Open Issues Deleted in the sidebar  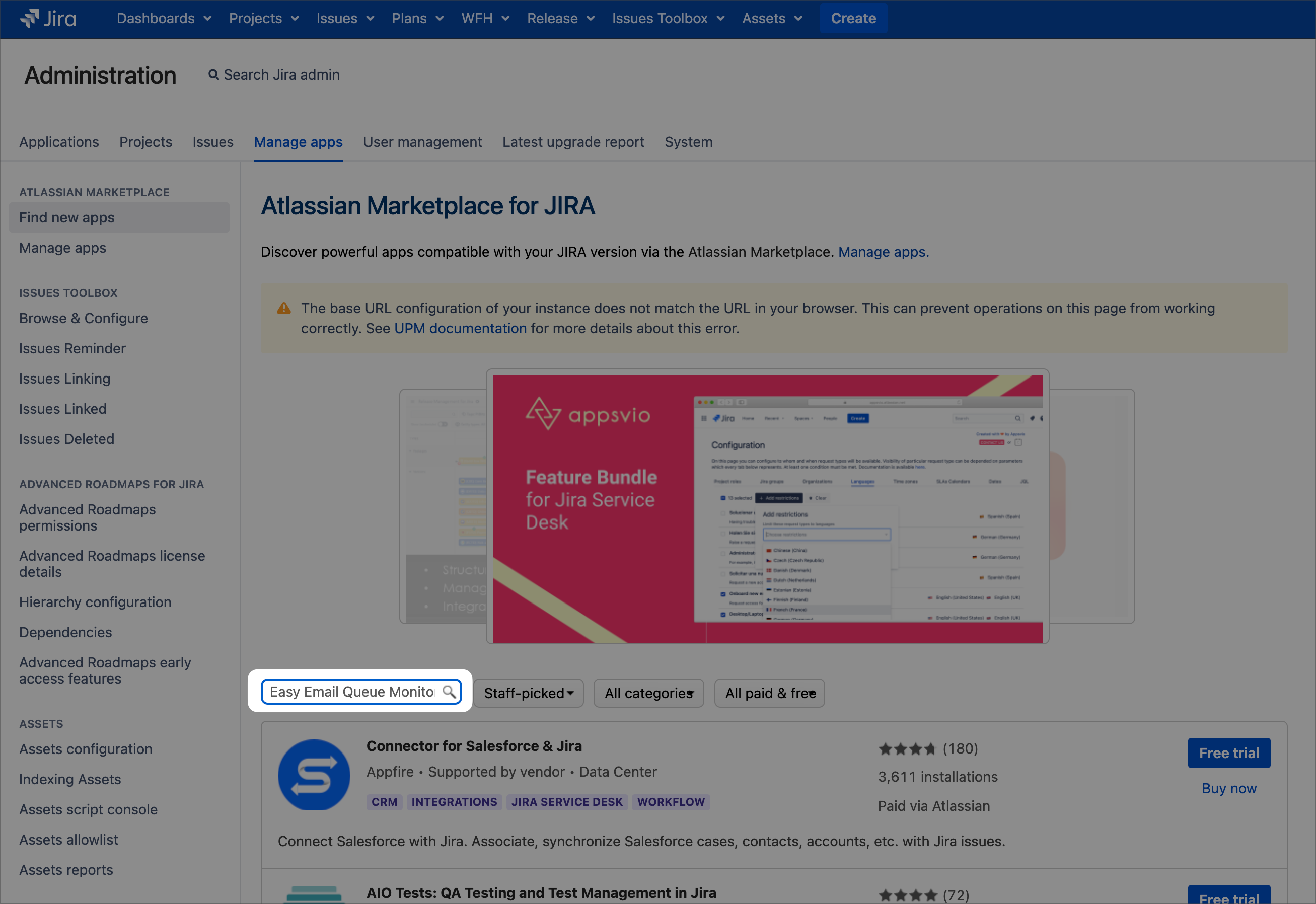tap(67, 439)
